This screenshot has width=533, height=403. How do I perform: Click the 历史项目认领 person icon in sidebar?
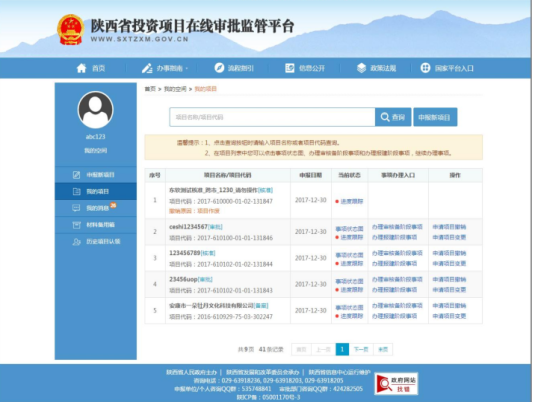click(x=76, y=242)
